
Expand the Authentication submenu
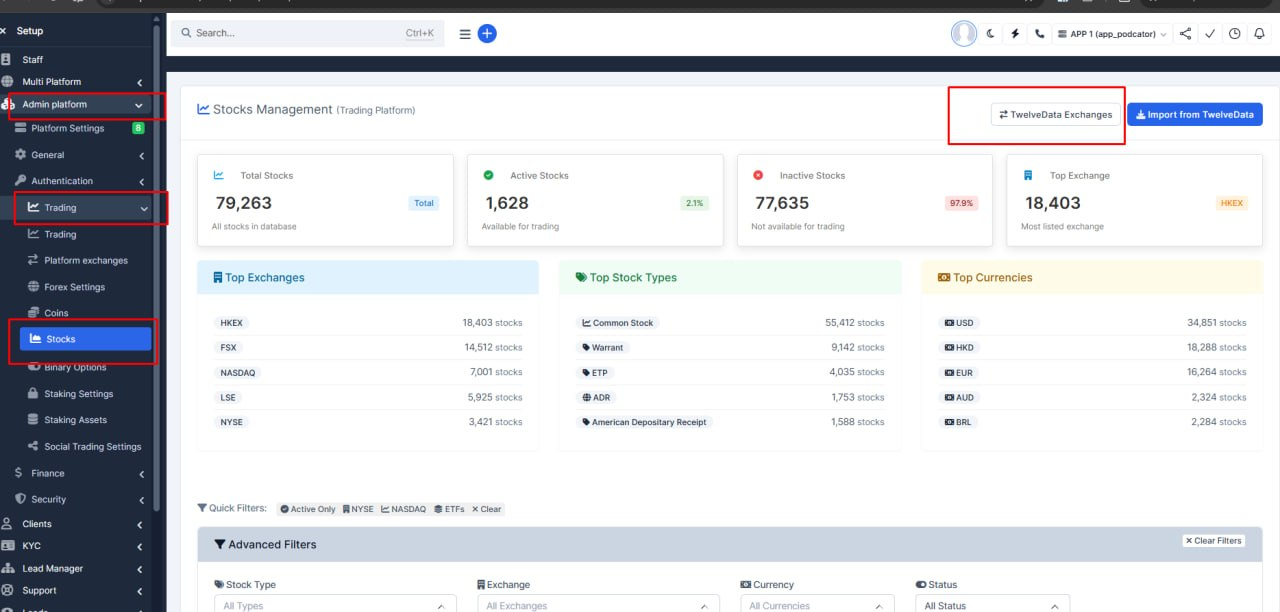click(141, 182)
